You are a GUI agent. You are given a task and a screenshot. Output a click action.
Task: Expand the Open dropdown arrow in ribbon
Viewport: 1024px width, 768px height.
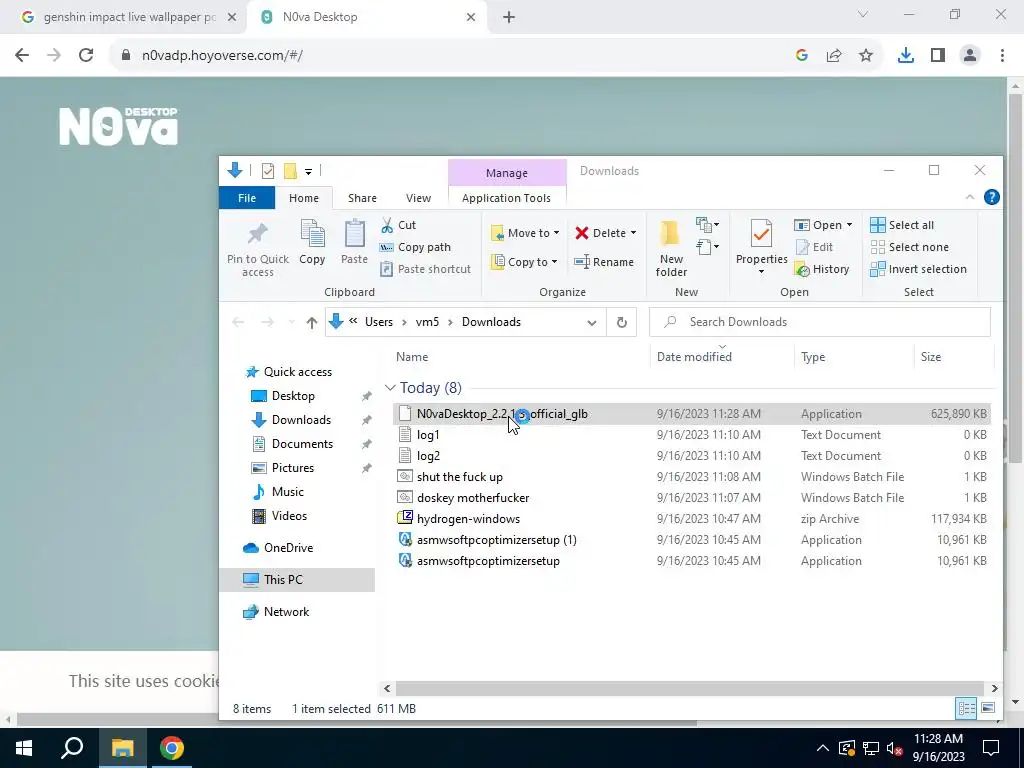click(x=849, y=225)
